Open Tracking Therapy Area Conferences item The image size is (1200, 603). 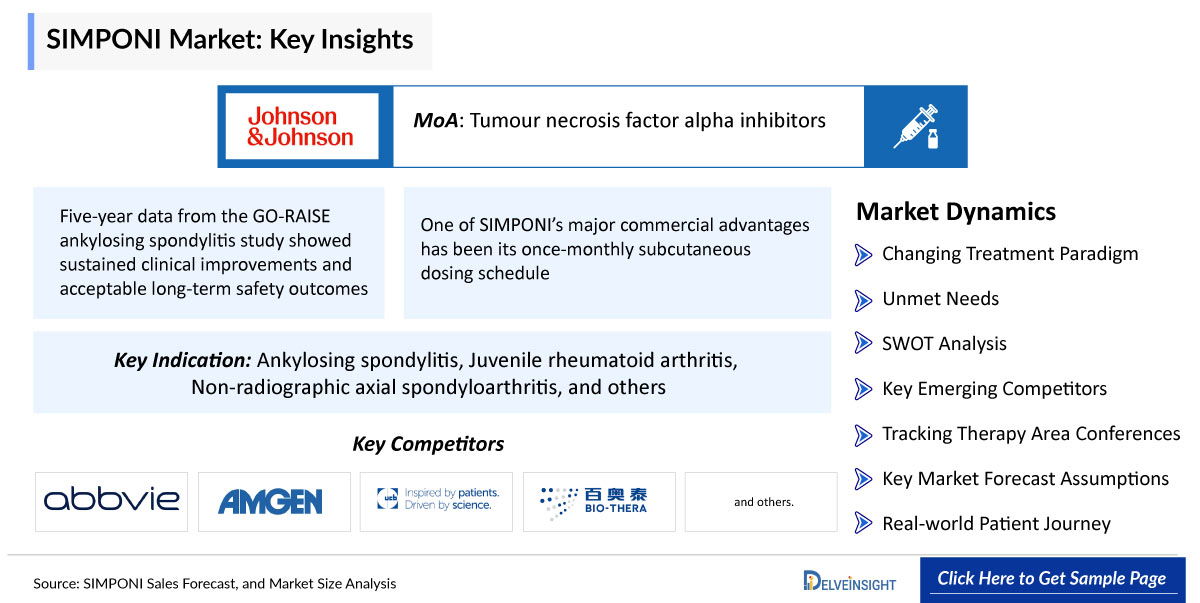click(x=1031, y=434)
